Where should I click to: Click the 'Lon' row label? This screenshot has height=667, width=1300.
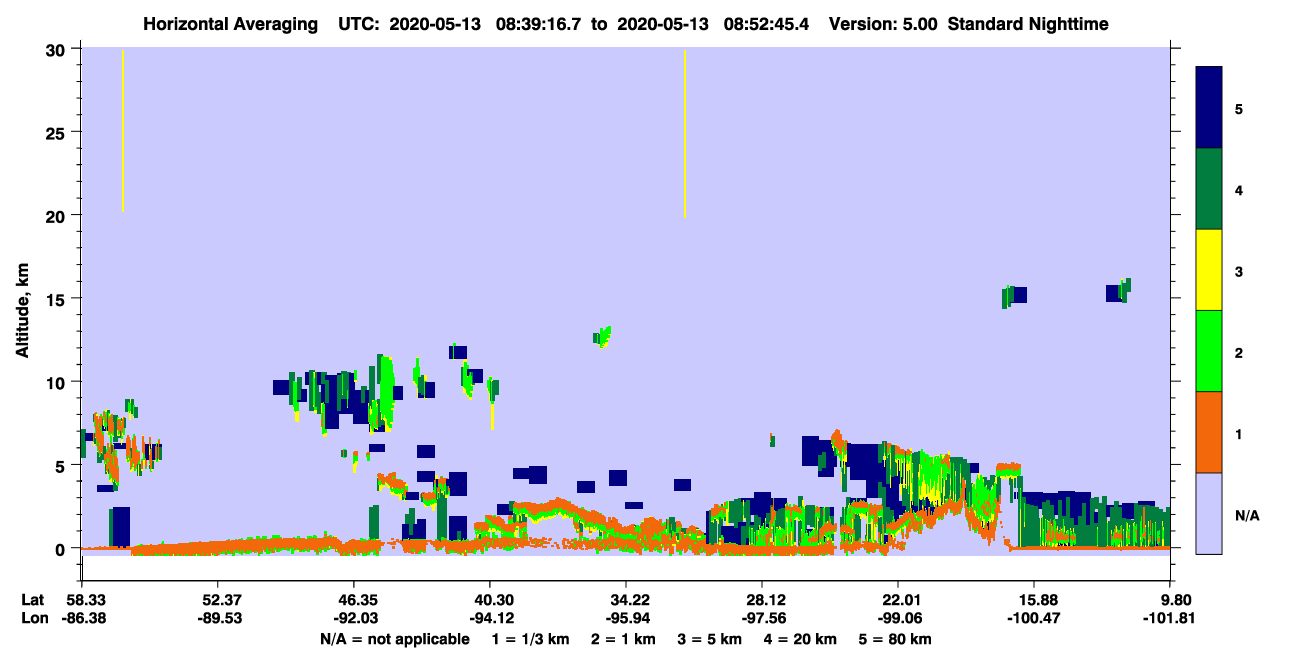(x=34, y=618)
